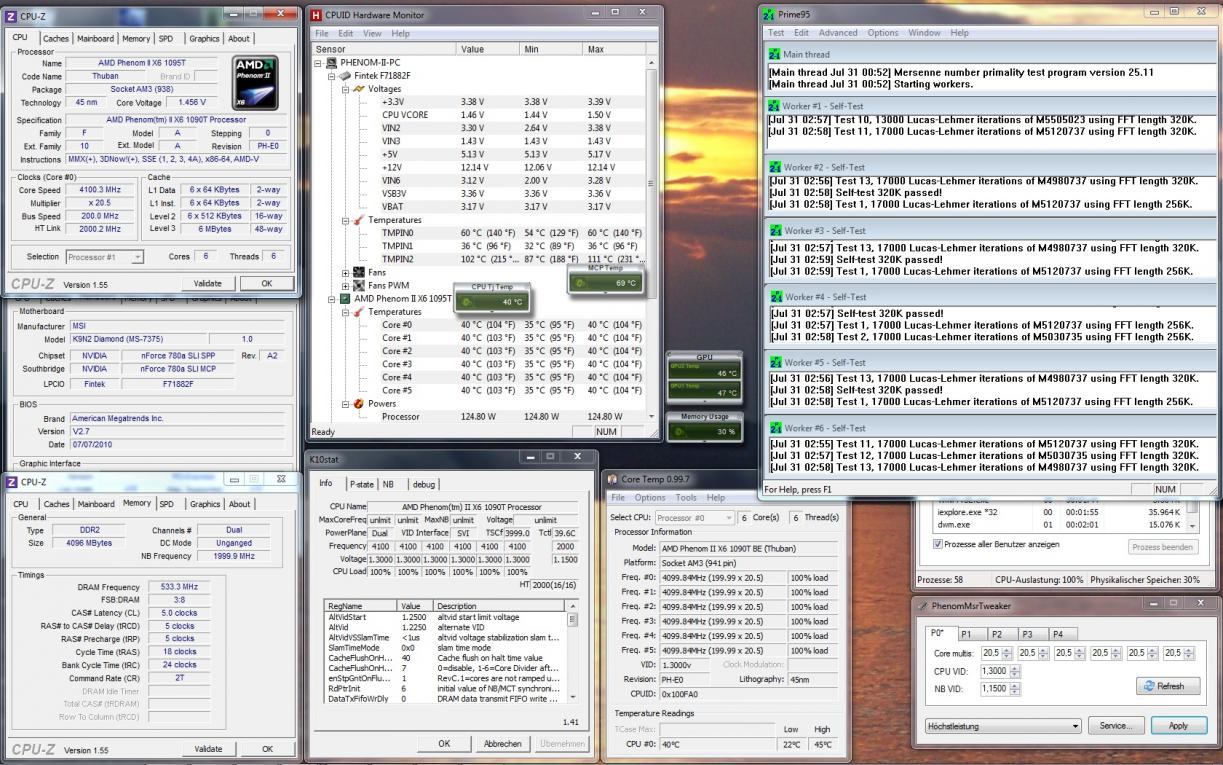Click the NB VID stepper in PhenomMsrTweaker
This screenshot has width=1223, height=765.
(x=1015, y=689)
